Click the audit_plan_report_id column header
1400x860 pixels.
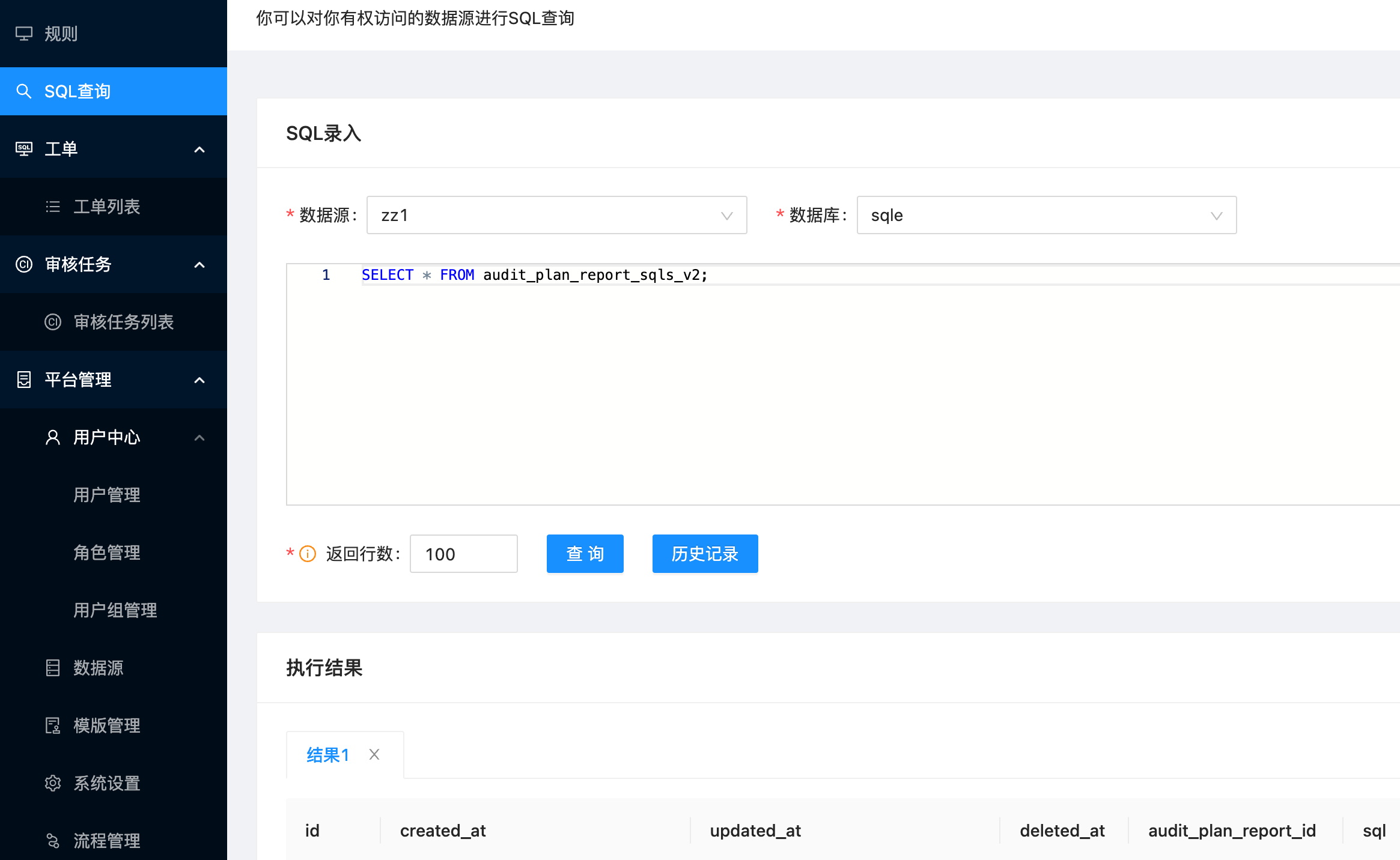(1232, 831)
